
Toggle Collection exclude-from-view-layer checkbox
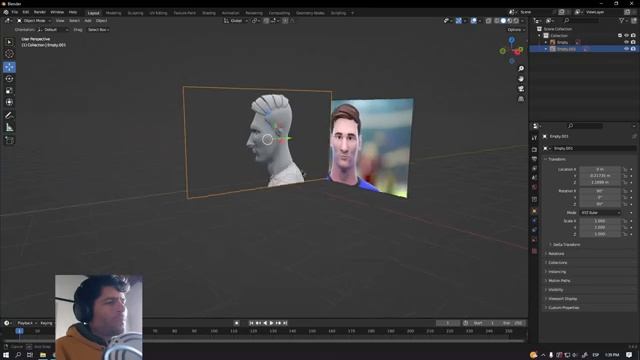click(620, 36)
